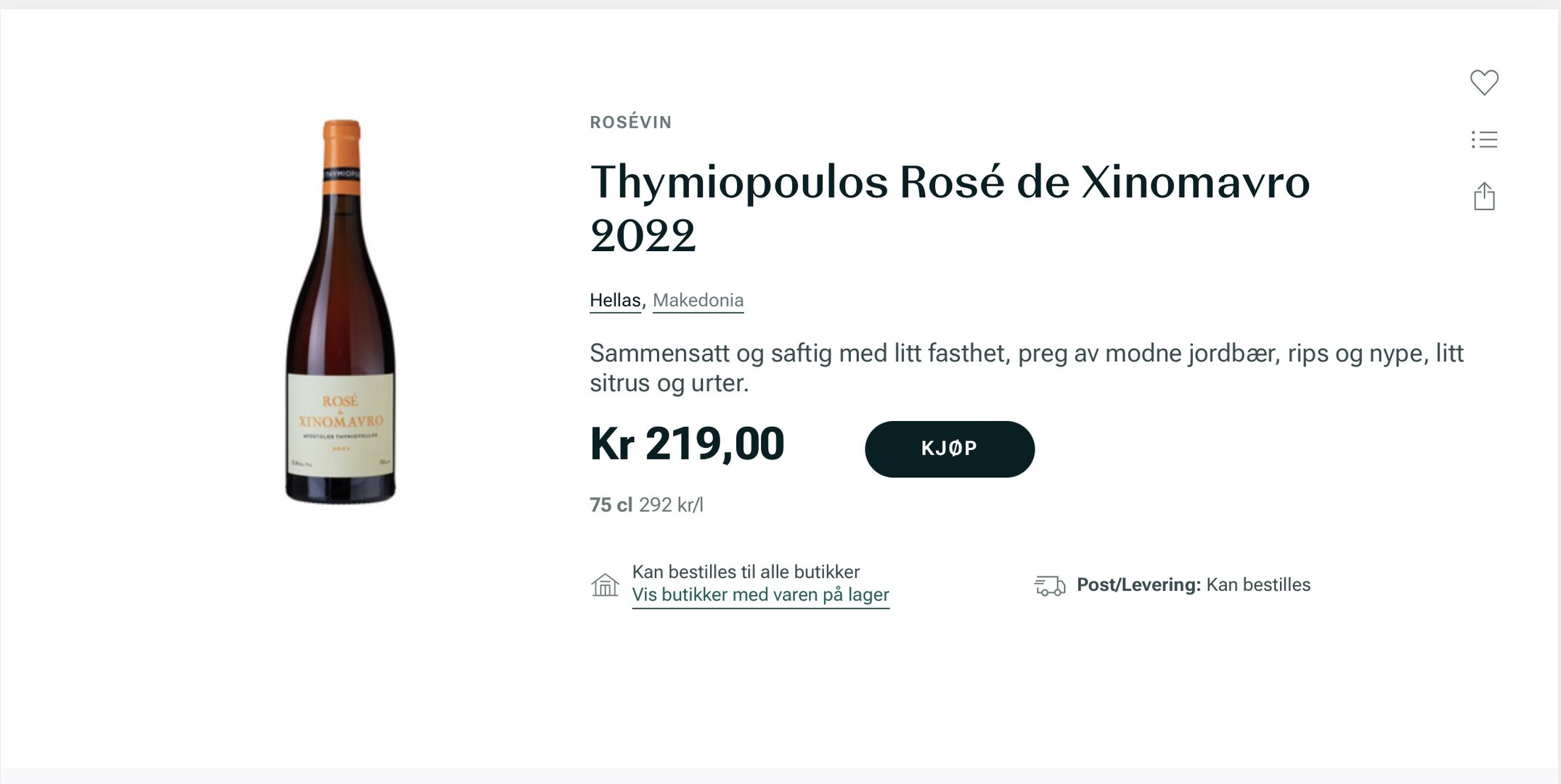Click the wine taste description paragraph
Screen dimensions: 1561x784
click(1025, 367)
